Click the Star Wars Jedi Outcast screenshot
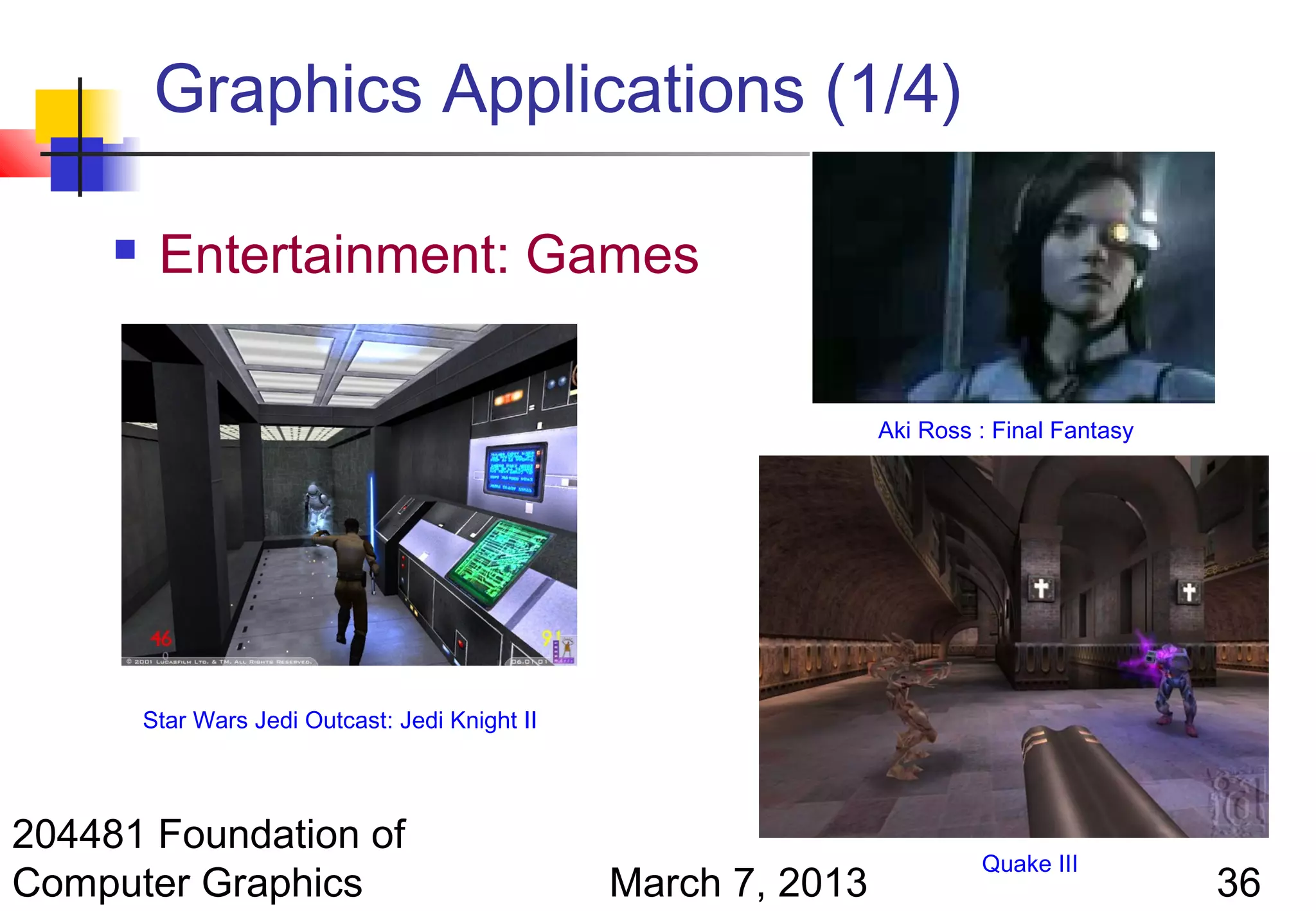1316x911 pixels. click(x=349, y=495)
